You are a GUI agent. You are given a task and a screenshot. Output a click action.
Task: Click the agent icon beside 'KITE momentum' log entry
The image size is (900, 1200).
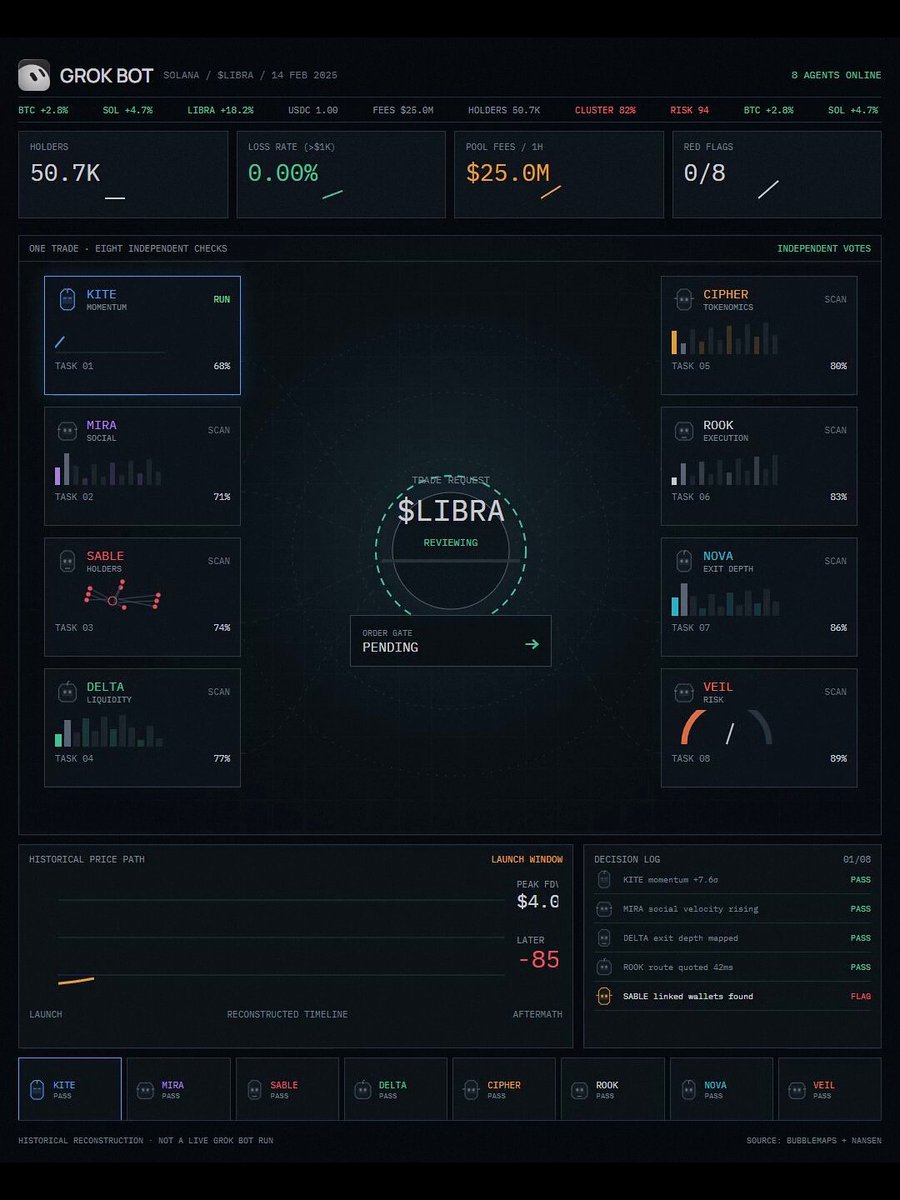point(604,880)
